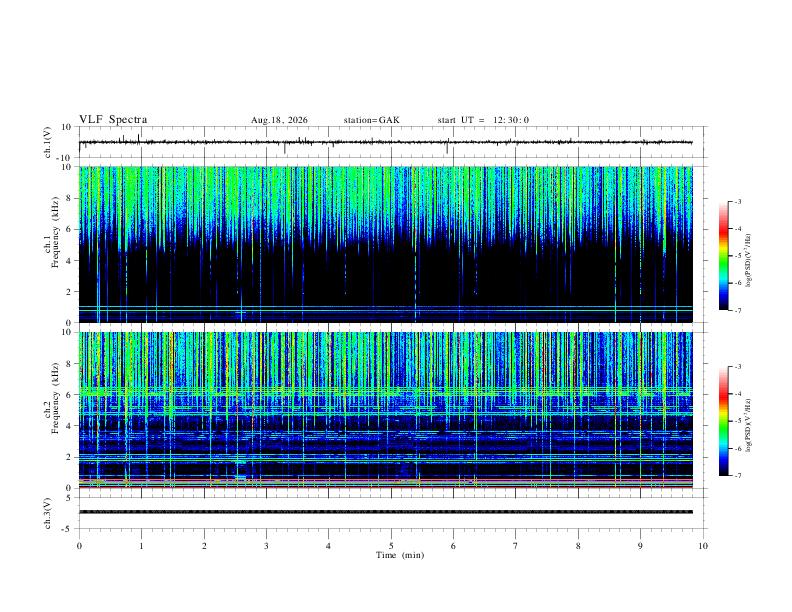This screenshot has width=792, height=612.
Task: Click the -7 label on lower color bar
Action: pyautogui.click(x=737, y=476)
